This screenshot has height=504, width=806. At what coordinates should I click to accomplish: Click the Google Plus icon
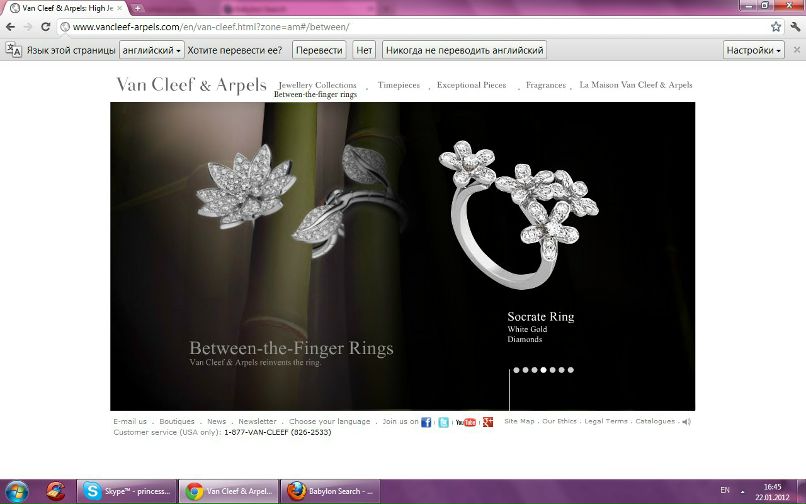[x=488, y=422]
